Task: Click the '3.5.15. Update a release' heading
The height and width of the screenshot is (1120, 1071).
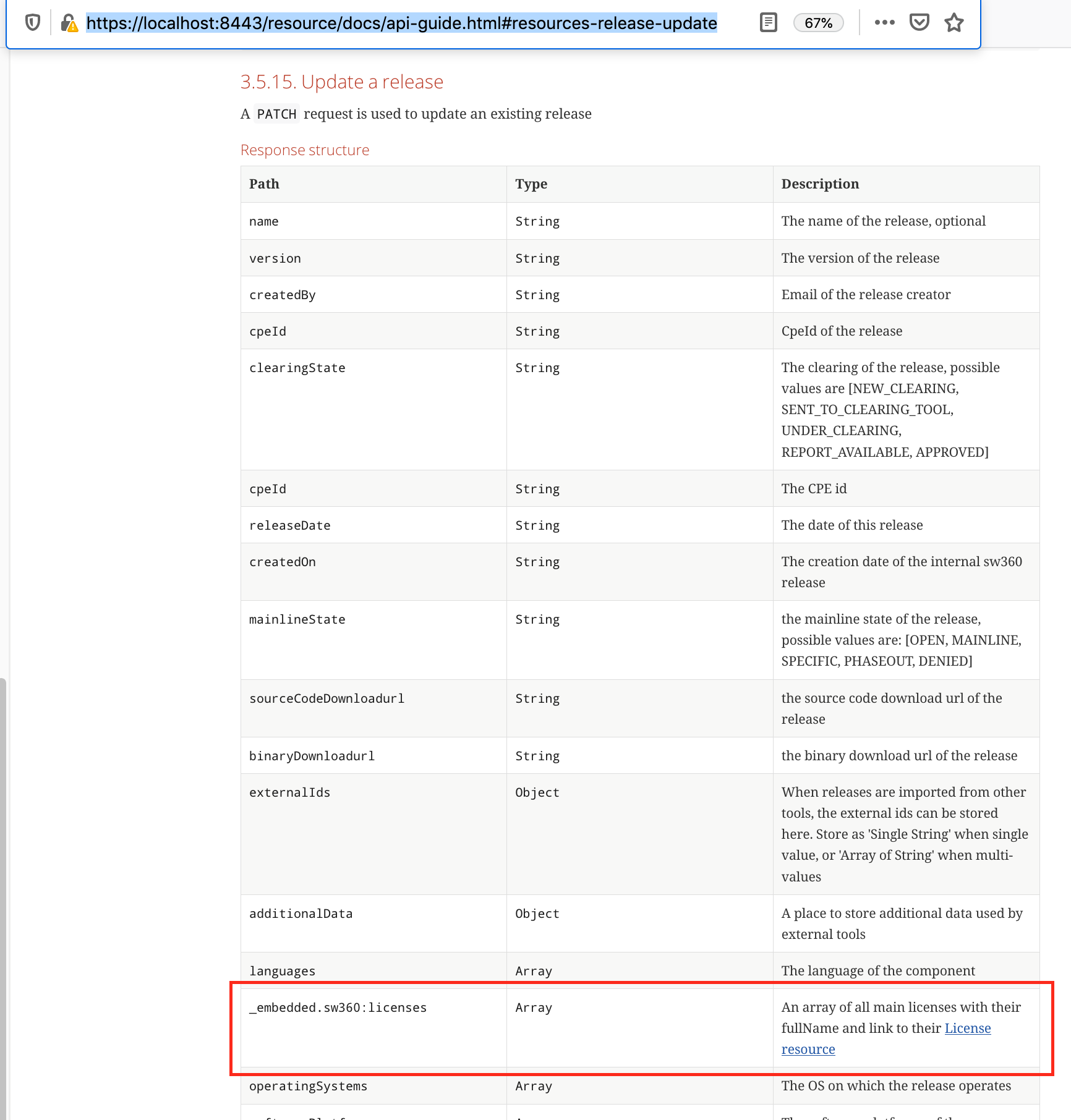Action: (341, 82)
